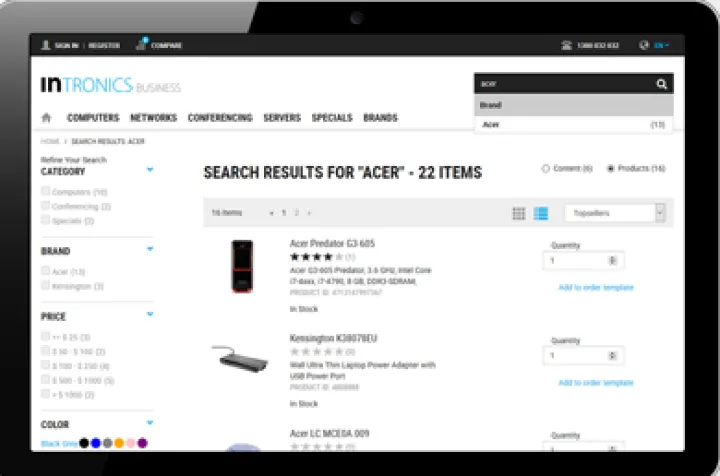Select Acer brand search suggestion
The height and width of the screenshot is (476, 720).
point(574,125)
